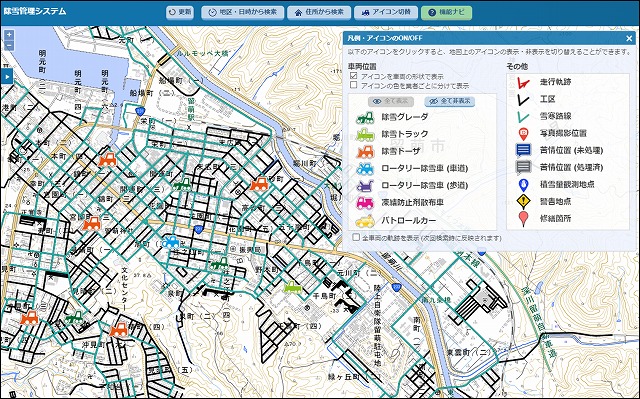This screenshot has height=399, width=640.
Task: Toggle the ロータリー除雪車 (車道) icon
Action: (365, 168)
